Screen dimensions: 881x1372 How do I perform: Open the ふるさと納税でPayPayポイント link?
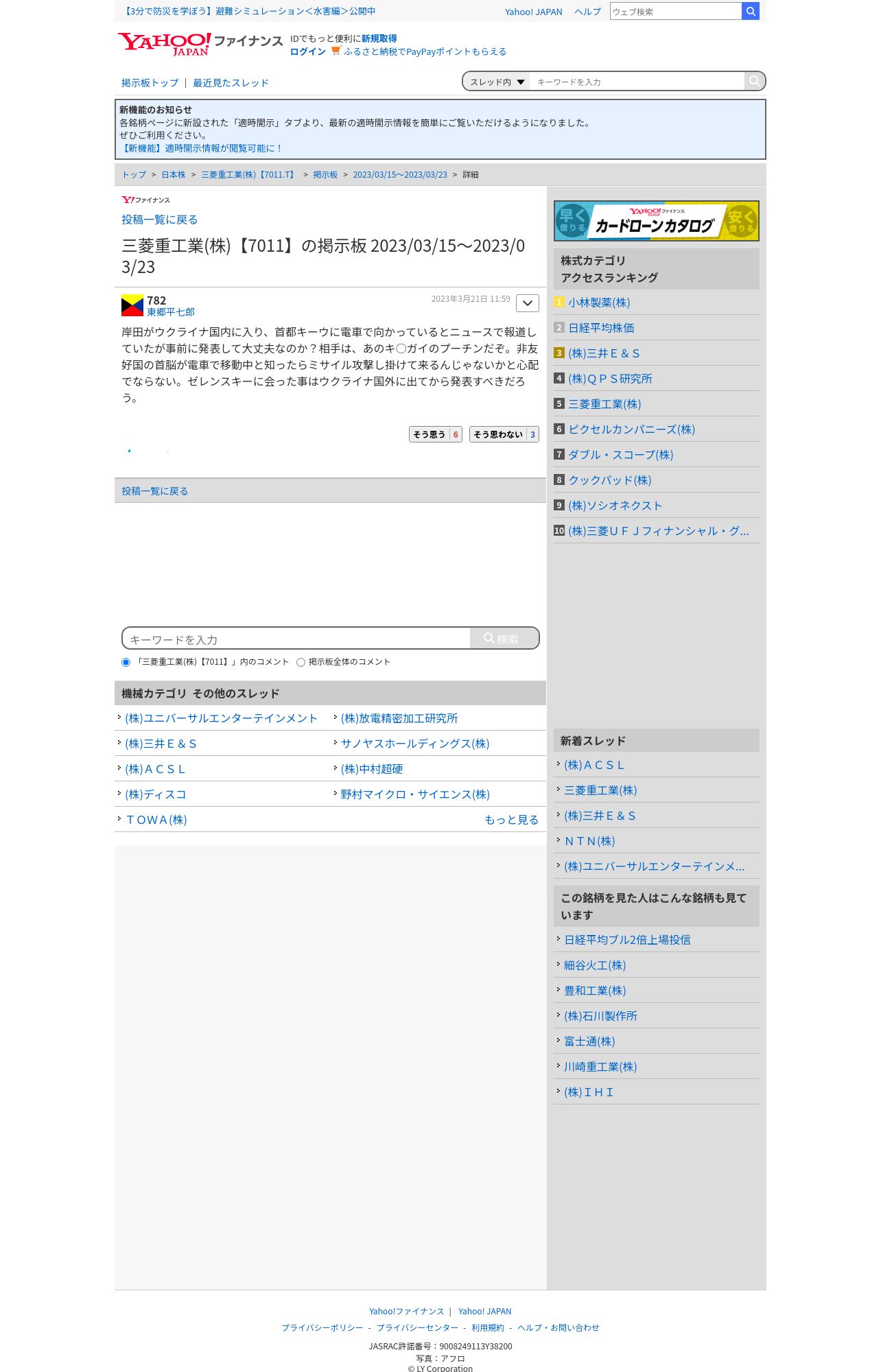click(x=425, y=51)
